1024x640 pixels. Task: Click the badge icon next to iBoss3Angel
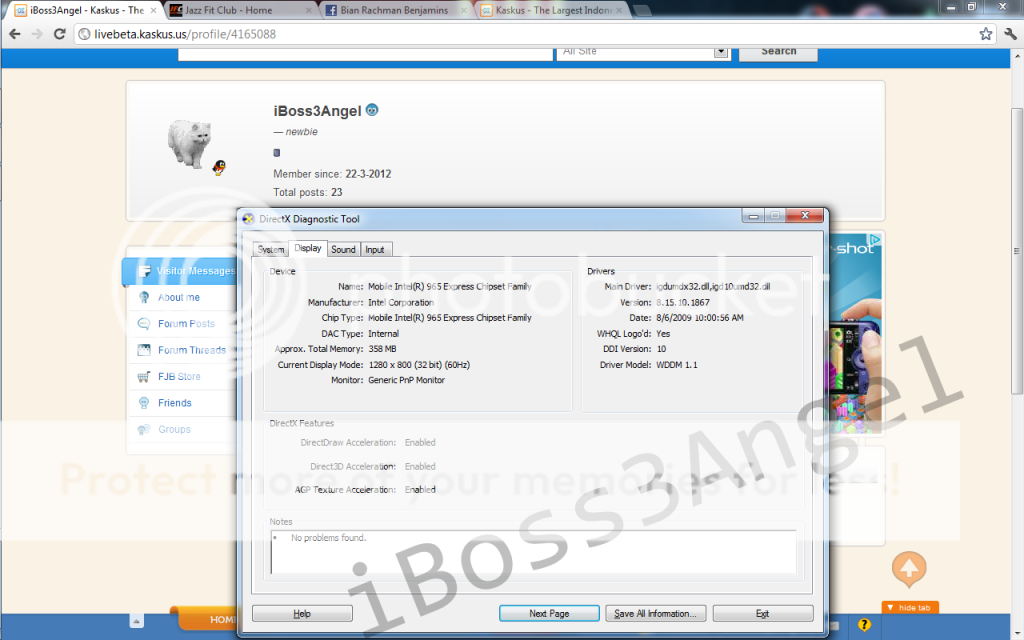click(x=372, y=110)
